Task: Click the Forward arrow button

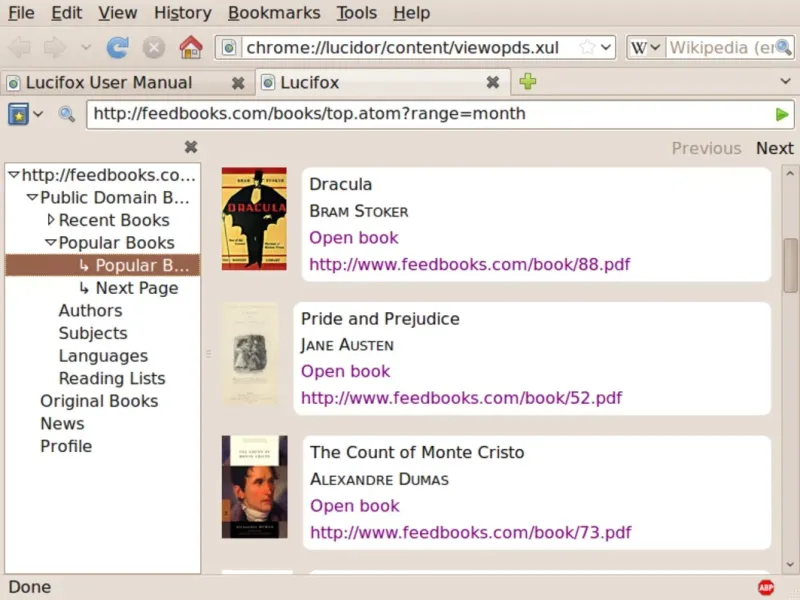Action: [x=55, y=48]
